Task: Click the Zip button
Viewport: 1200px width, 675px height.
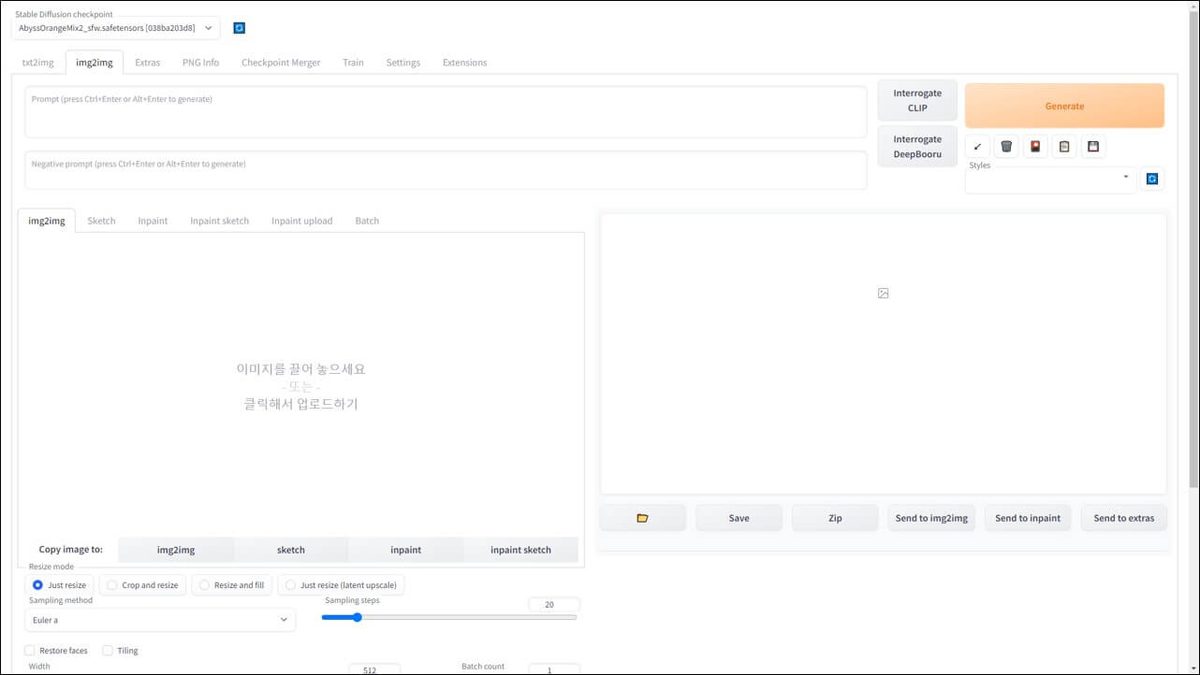Action: point(835,518)
